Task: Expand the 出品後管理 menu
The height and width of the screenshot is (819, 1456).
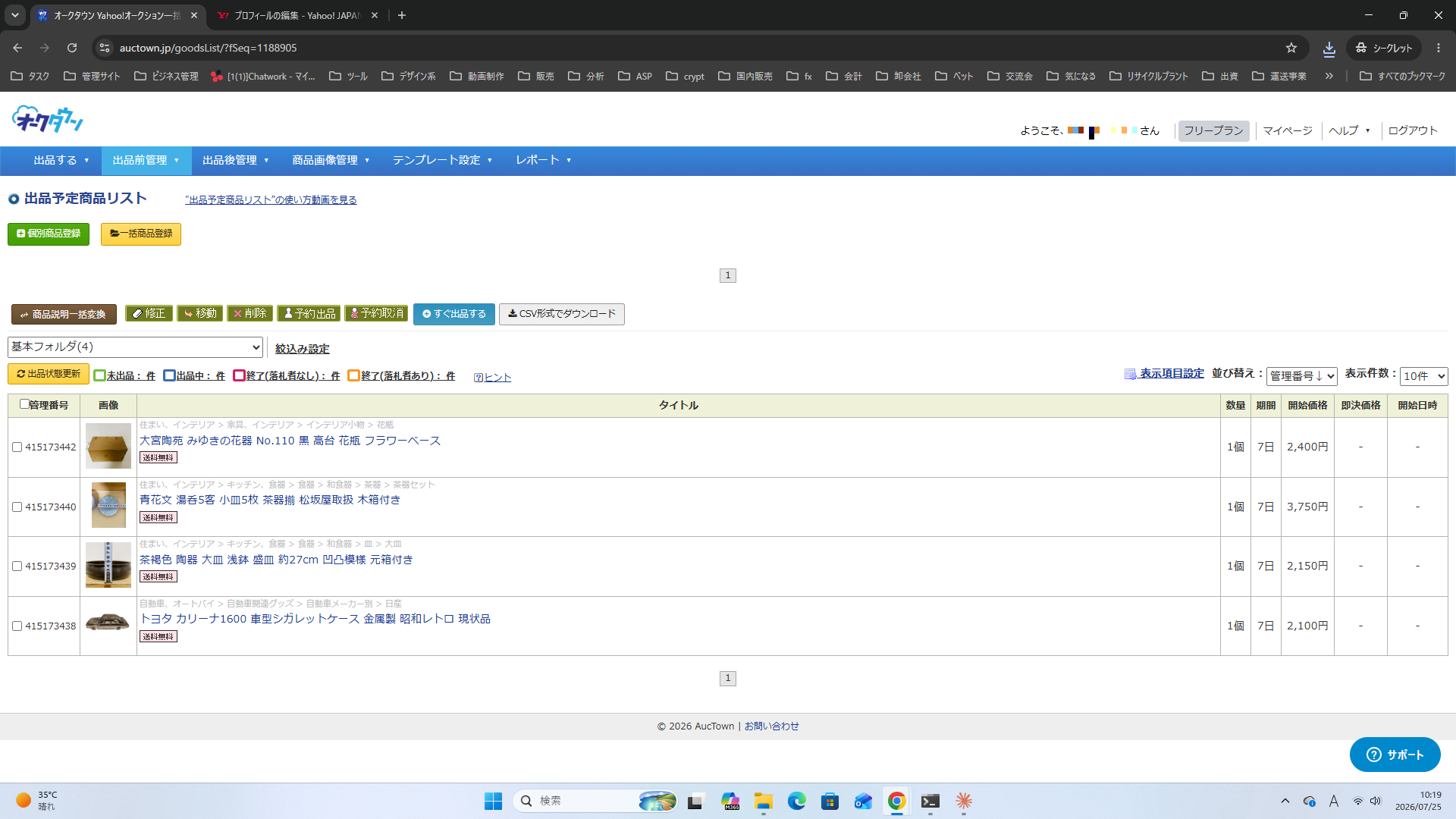Action: point(236,160)
